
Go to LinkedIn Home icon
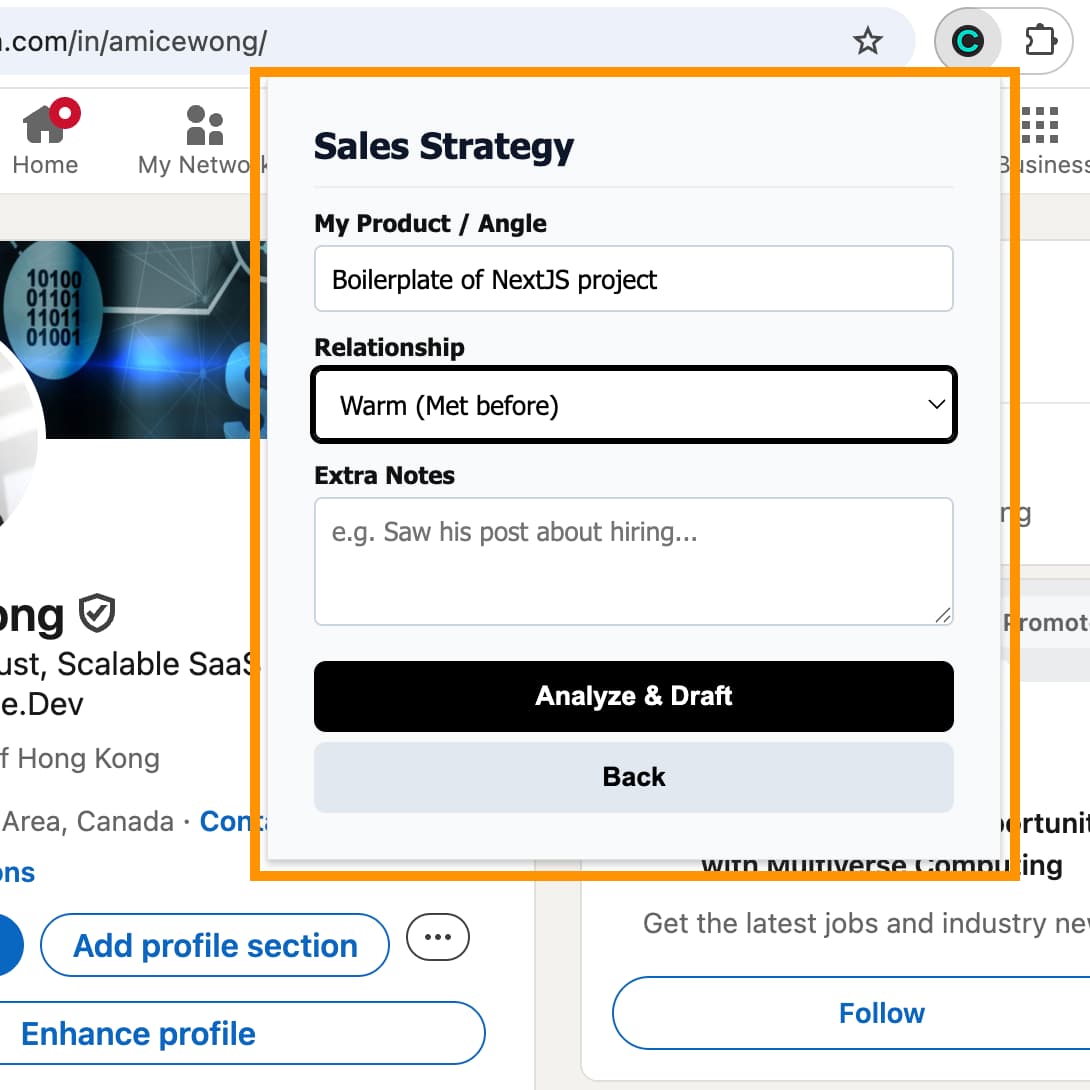(x=46, y=126)
